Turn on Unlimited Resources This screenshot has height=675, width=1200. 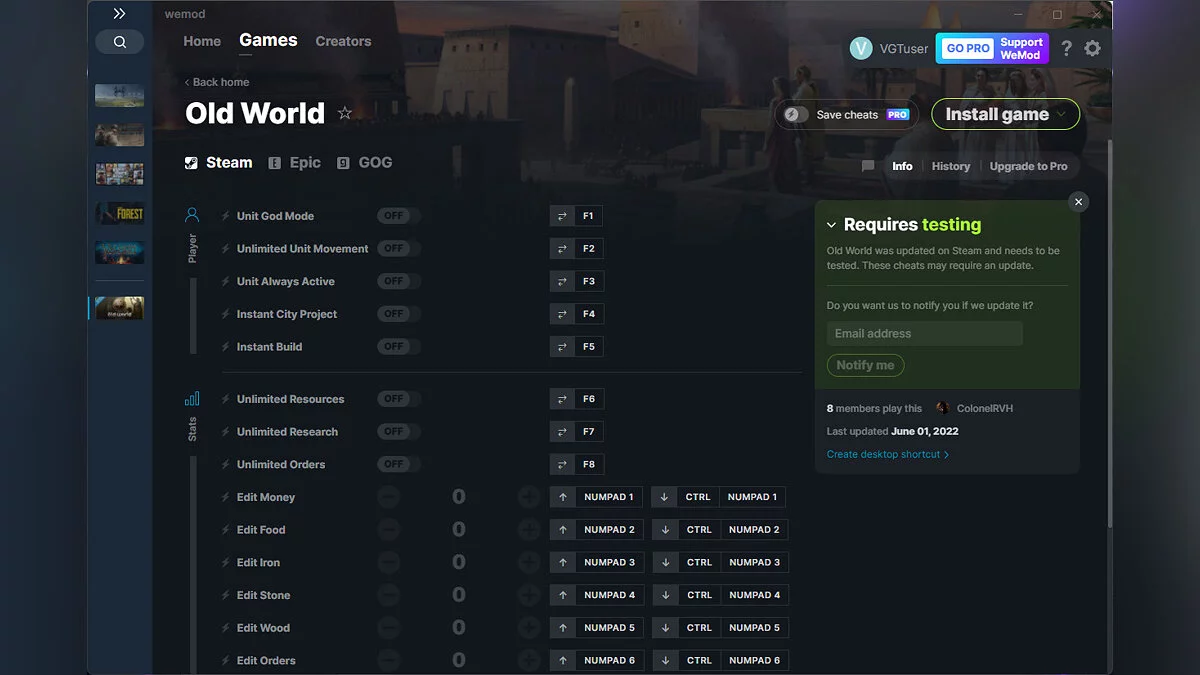(x=396, y=398)
